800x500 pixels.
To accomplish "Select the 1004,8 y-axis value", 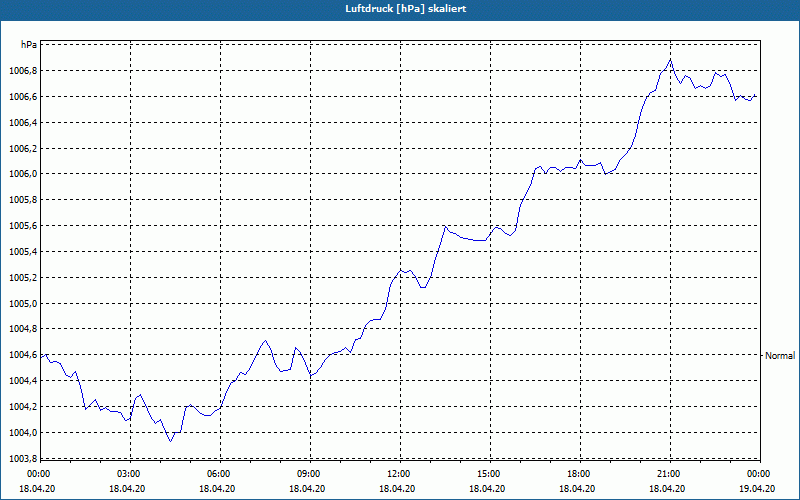I will coord(23,329).
